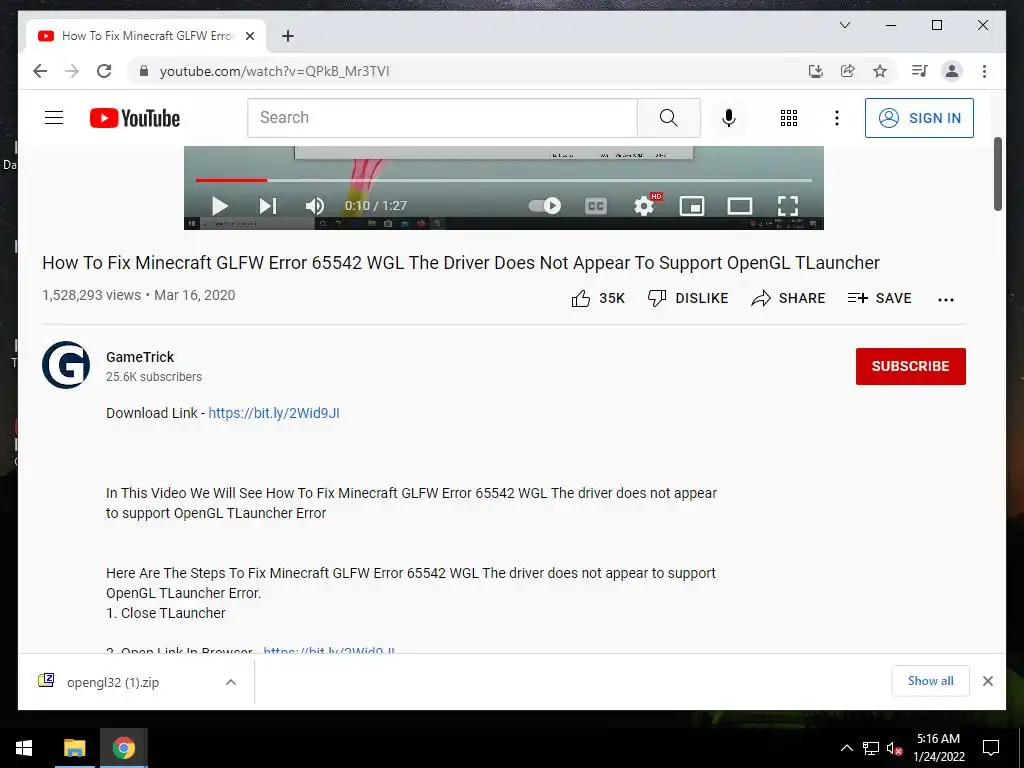Open muted volume tray icon
Viewport: 1024px width, 768px height.
pyautogui.click(x=894, y=748)
